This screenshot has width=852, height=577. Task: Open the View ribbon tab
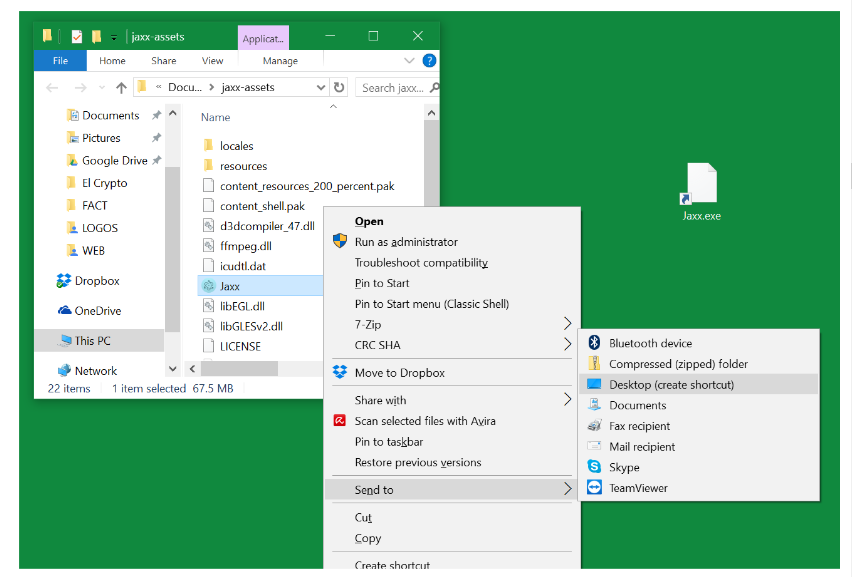coord(212,61)
